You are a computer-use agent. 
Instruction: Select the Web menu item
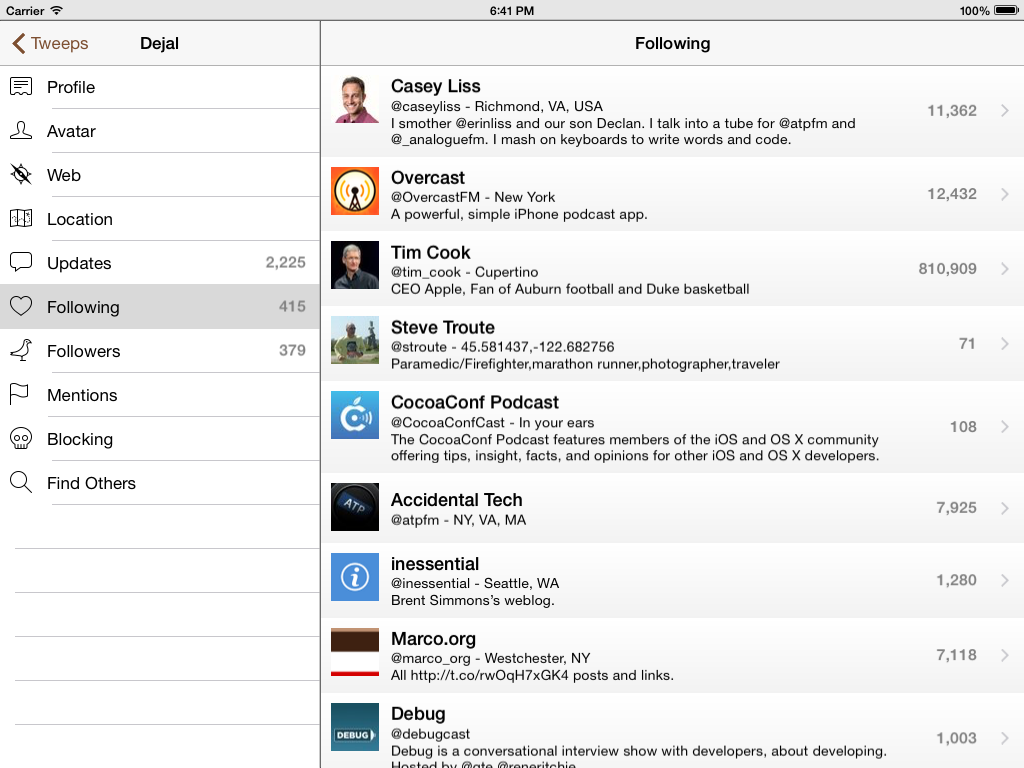160,174
